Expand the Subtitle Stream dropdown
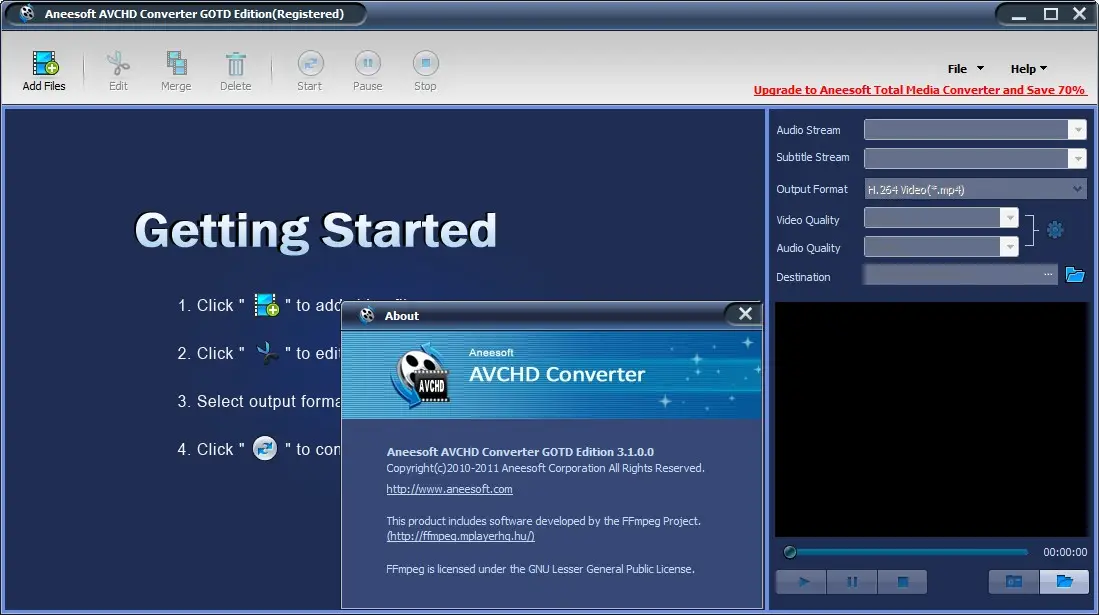 point(1077,158)
